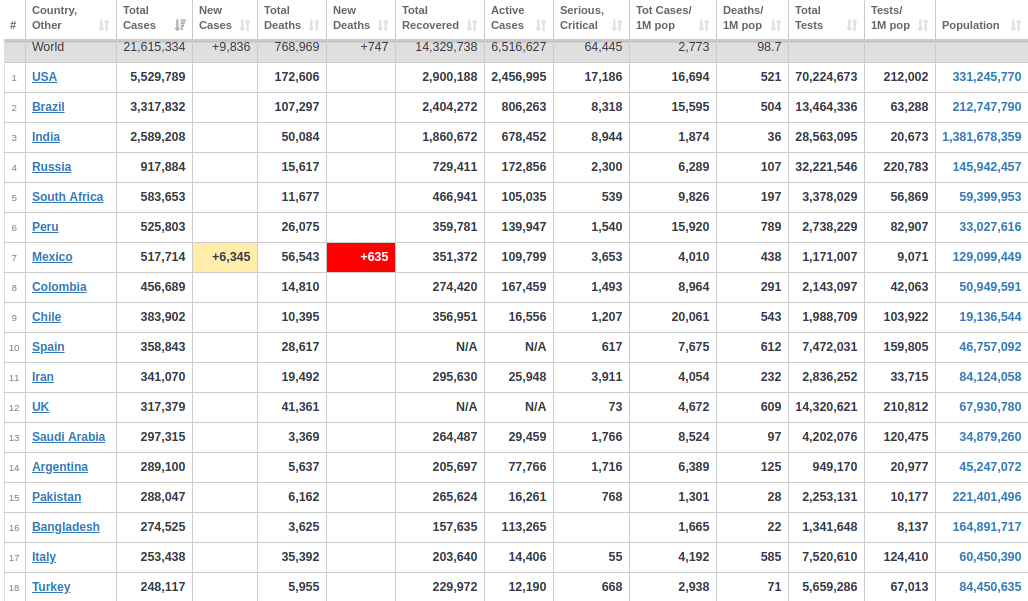This screenshot has height=601, width=1028.
Task: Sort by Total Tests arrow icon
Action: pyautogui.click(x=852, y=26)
